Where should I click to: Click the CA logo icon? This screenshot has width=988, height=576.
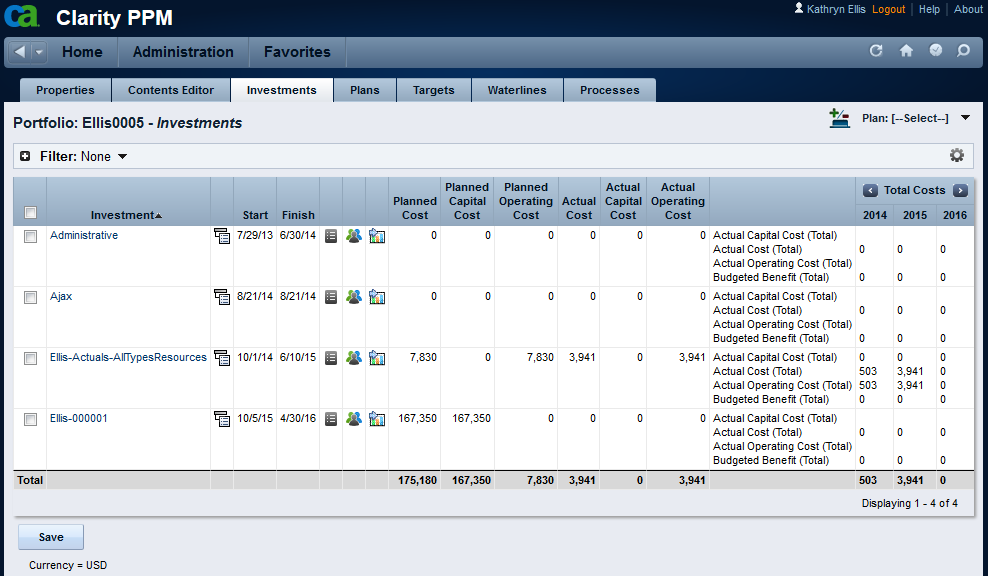[x=22, y=16]
